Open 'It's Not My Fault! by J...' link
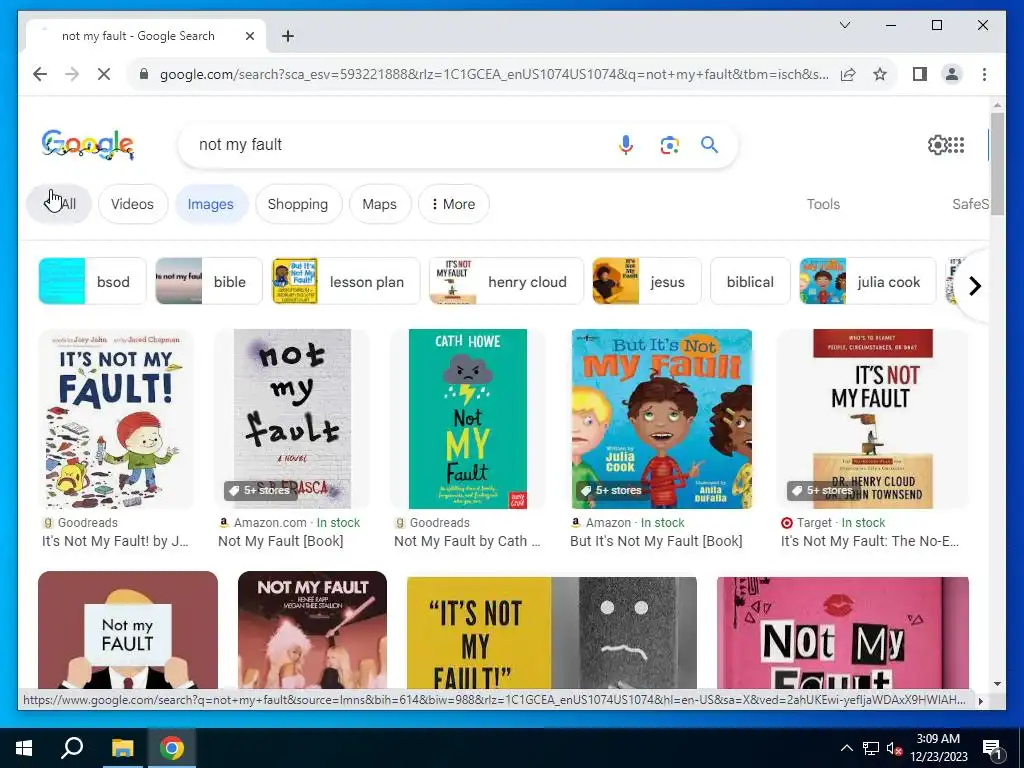Viewport: 1024px width, 768px height. tap(115, 541)
